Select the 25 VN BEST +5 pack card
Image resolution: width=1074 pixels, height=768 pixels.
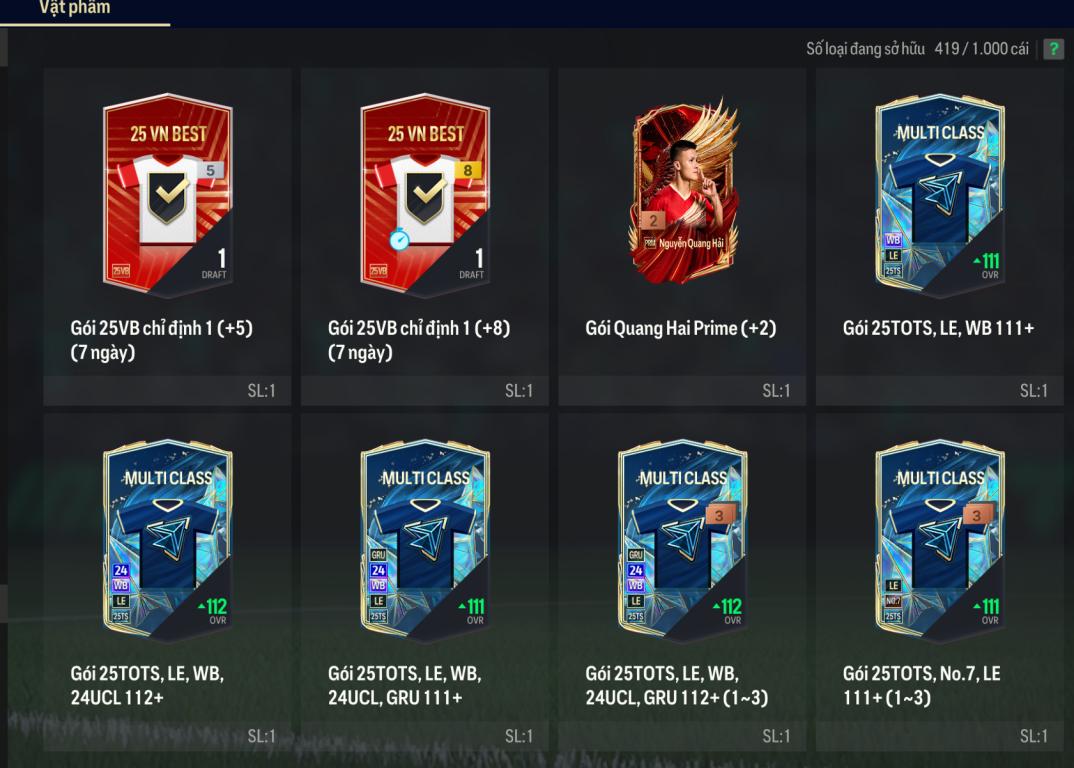168,195
